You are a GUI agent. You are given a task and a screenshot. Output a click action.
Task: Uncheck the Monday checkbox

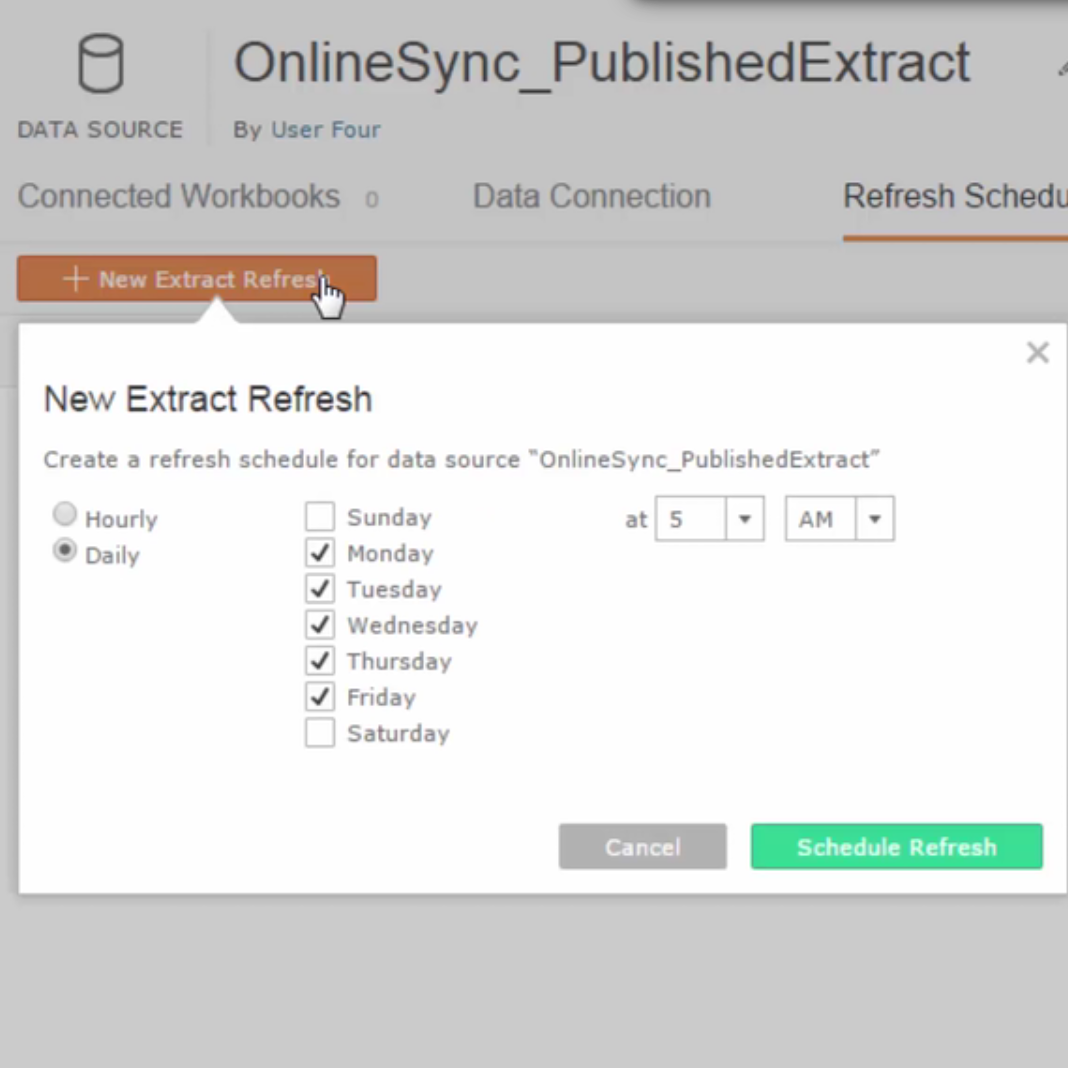coord(320,553)
